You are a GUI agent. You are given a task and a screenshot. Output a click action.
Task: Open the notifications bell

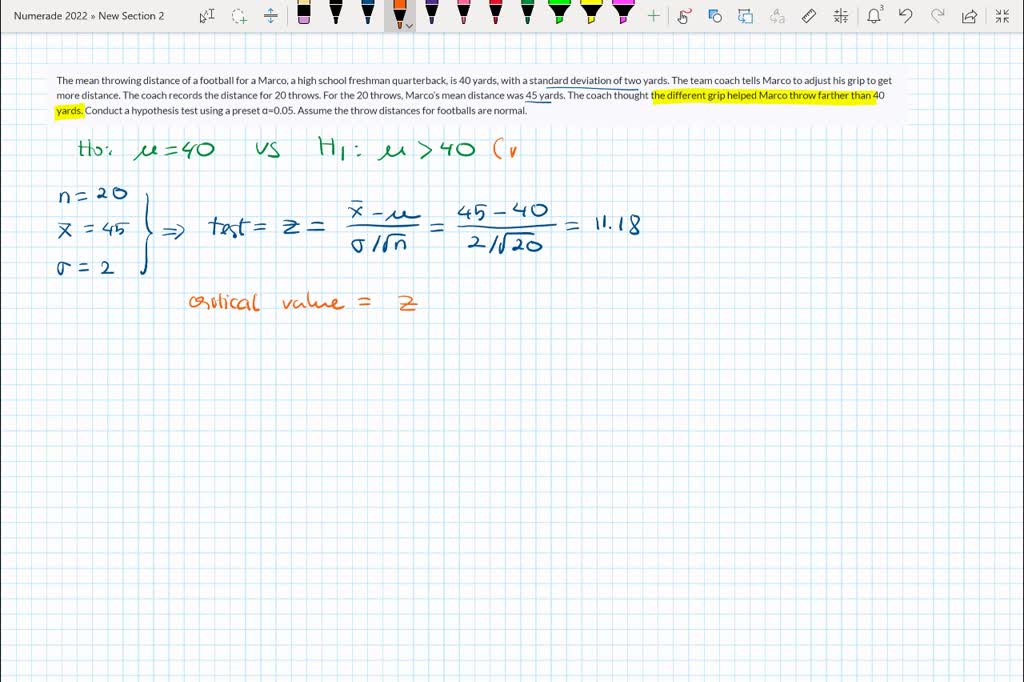874,15
